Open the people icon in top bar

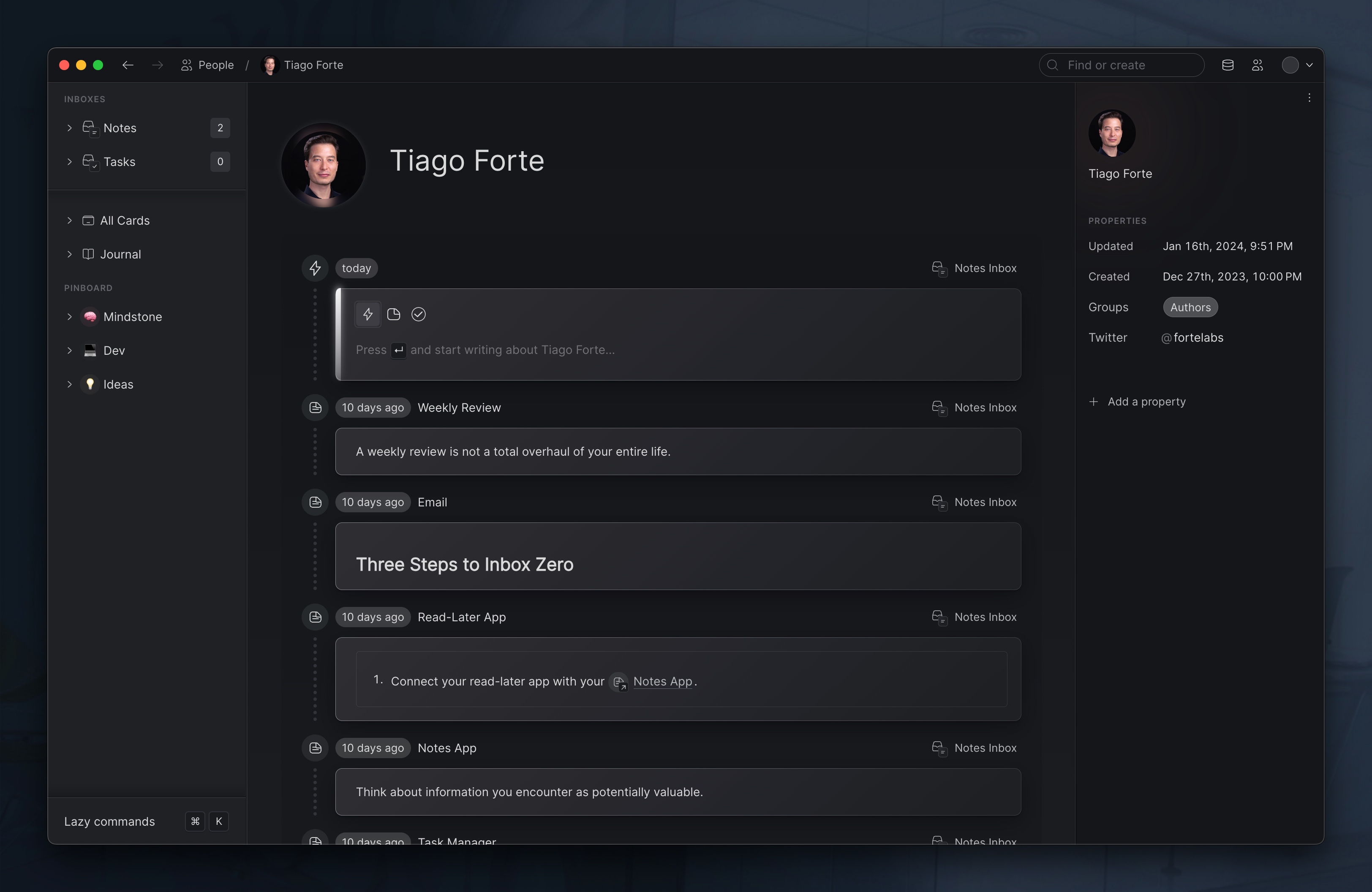coord(1257,65)
